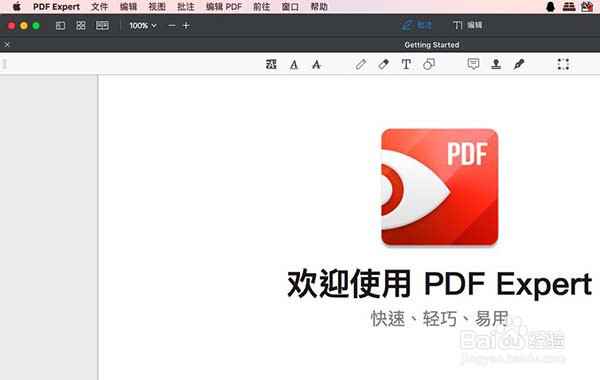Open the 前往 menu

click(262, 7)
